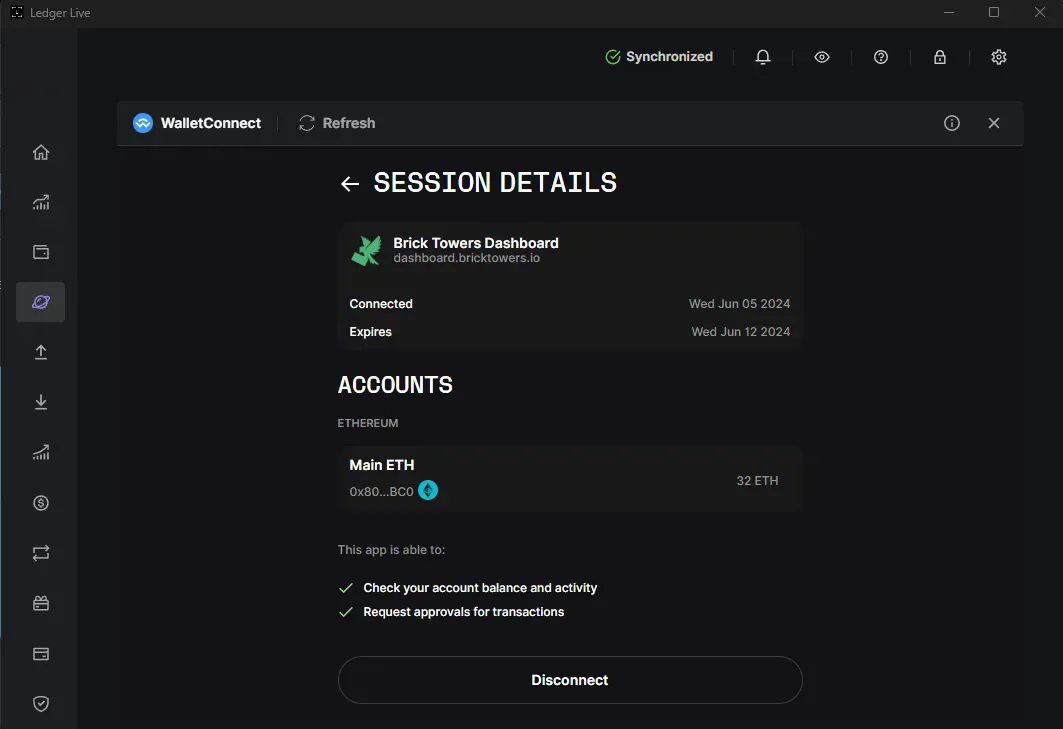Viewport: 1063px width, 729px height.
Task: Click the Brick Towers Dashboard title
Action: coord(476,243)
